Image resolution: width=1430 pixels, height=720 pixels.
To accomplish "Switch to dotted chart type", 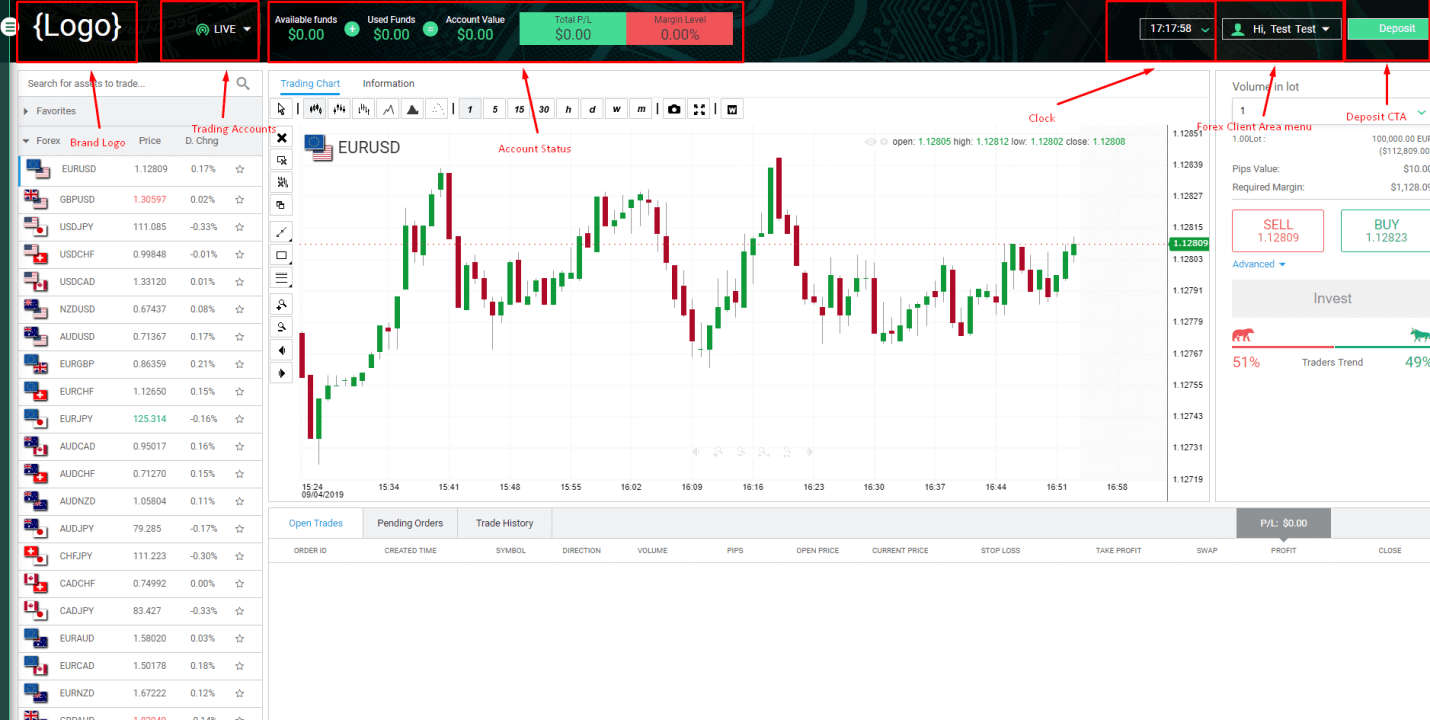I will (436, 109).
